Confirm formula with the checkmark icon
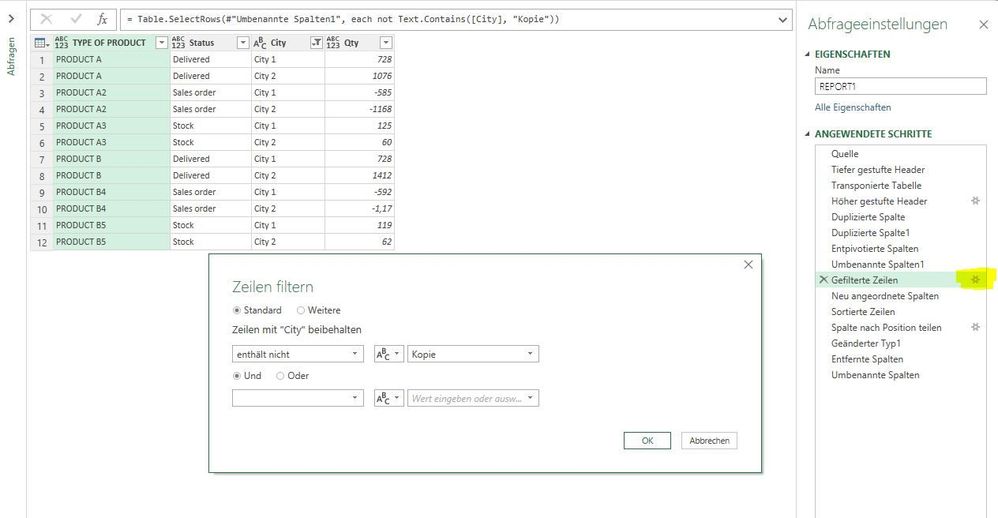 click(76, 19)
